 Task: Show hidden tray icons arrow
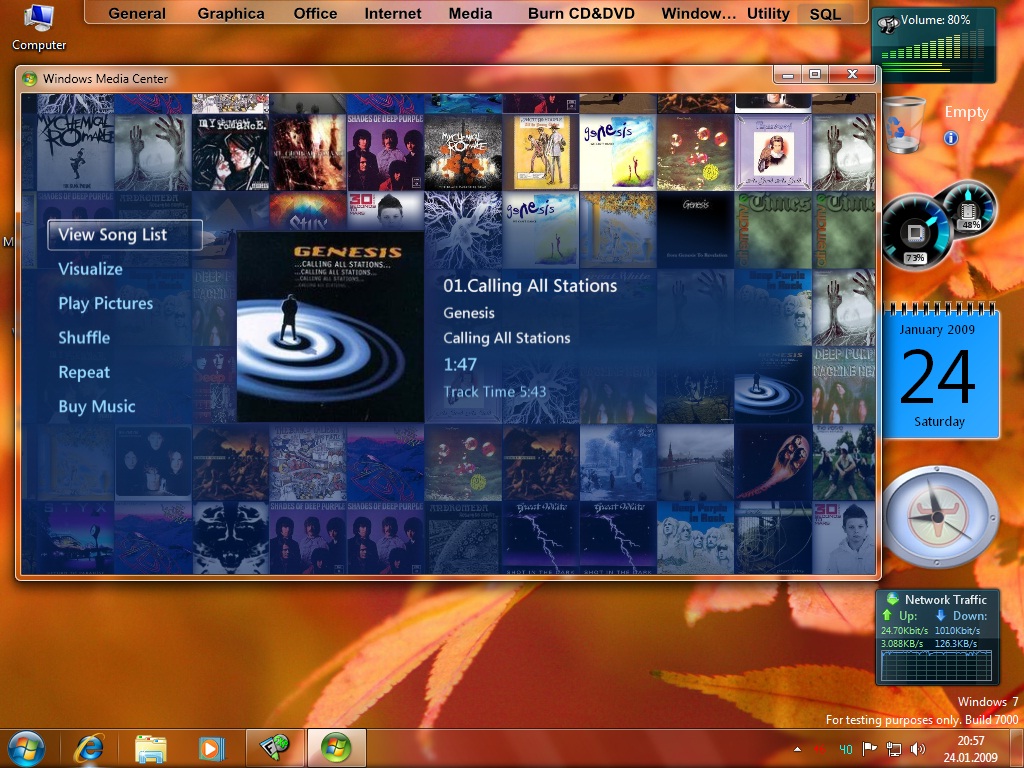(797, 749)
